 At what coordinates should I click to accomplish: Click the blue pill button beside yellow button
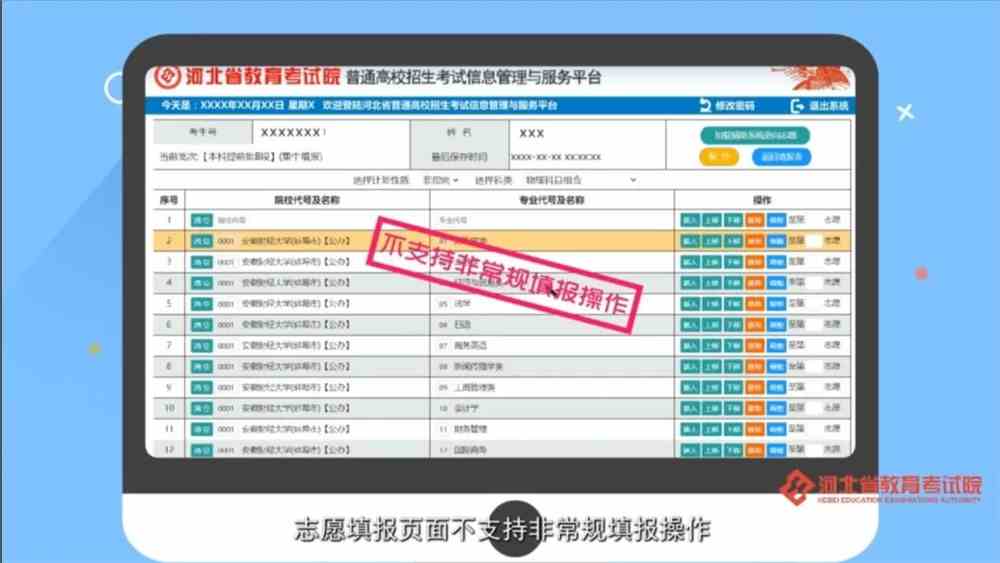(x=781, y=157)
